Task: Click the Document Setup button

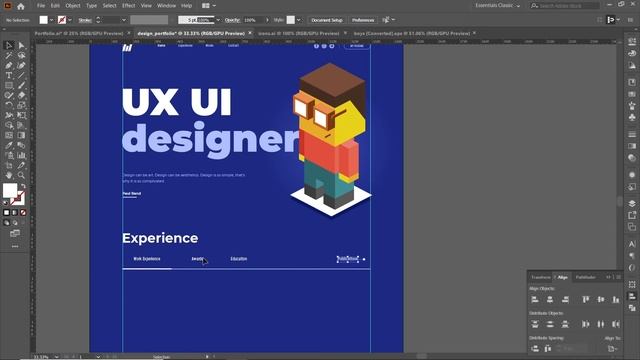Action: 327,20
